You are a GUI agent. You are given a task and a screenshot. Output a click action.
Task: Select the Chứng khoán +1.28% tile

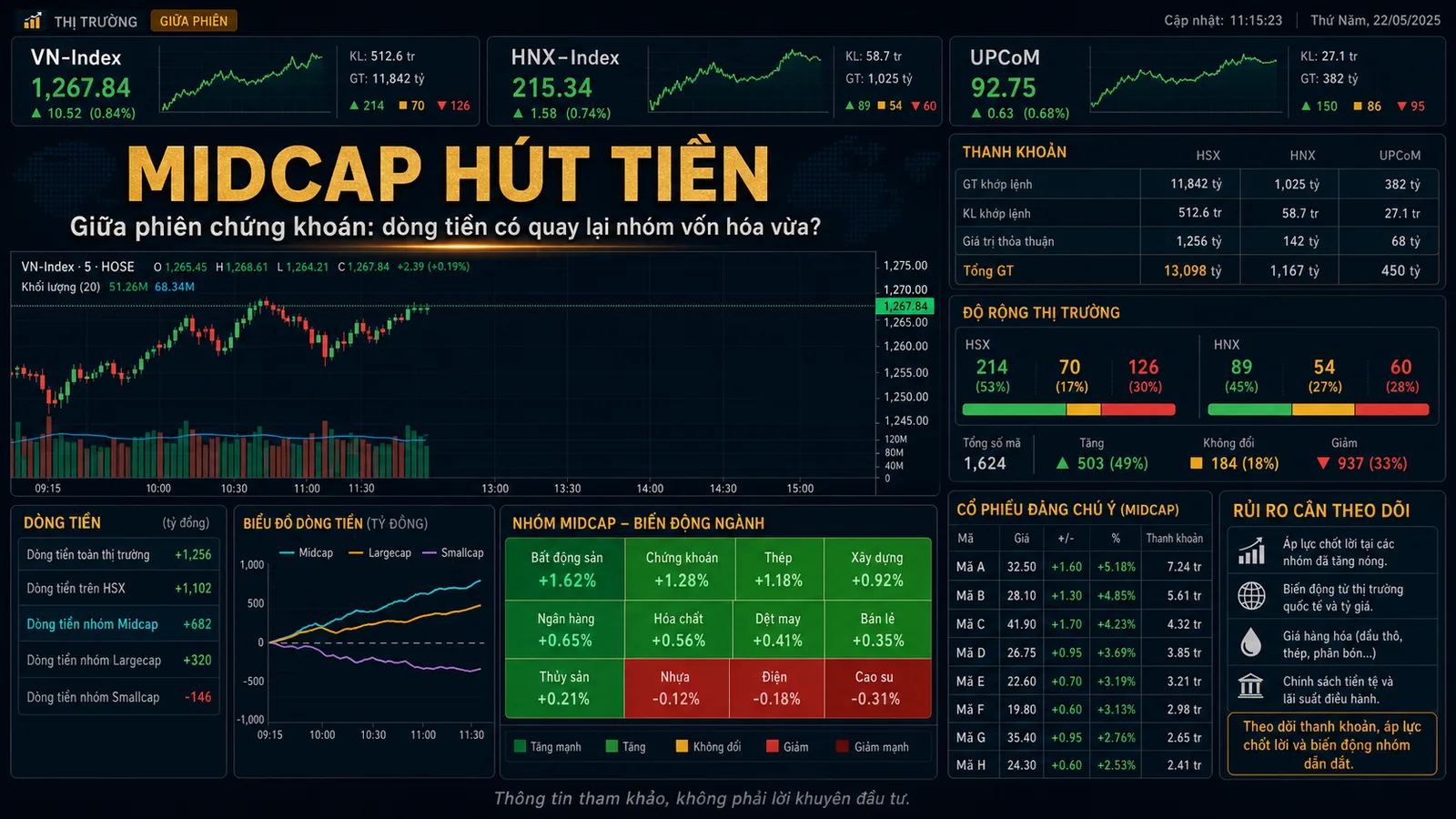pos(681,569)
